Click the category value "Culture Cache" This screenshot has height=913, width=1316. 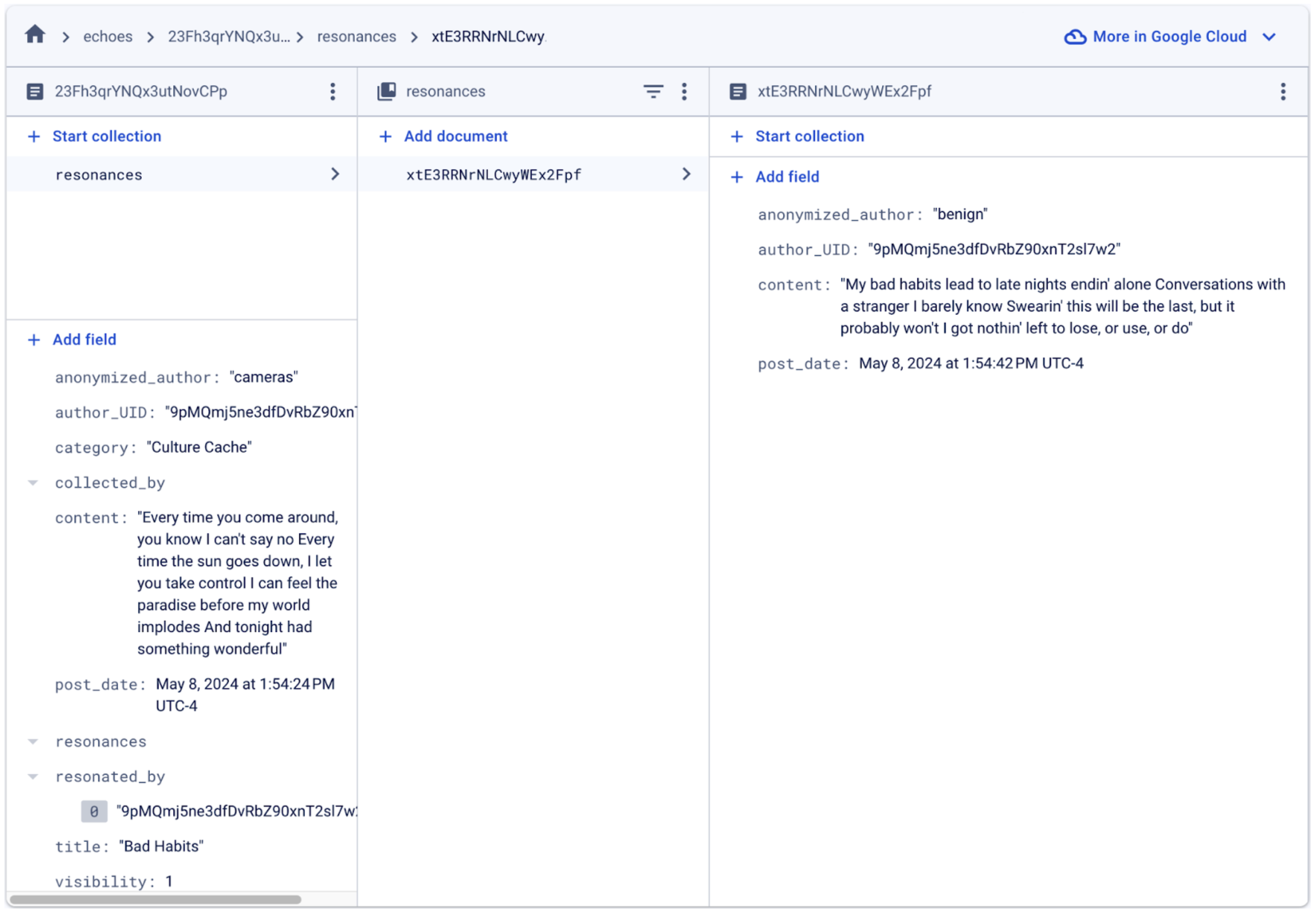pos(199,447)
